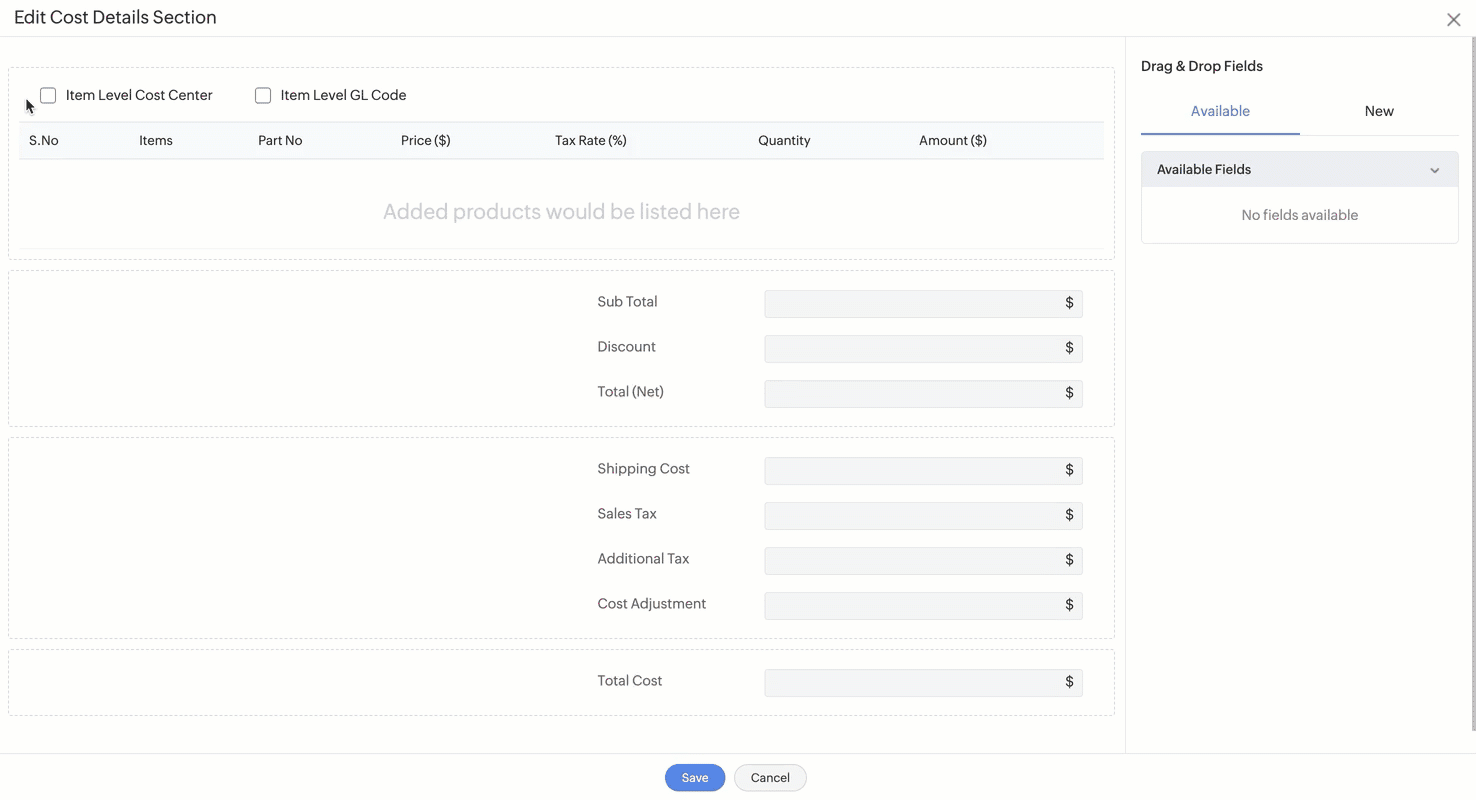Close the Edit Cost Details dialog

(1453, 20)
